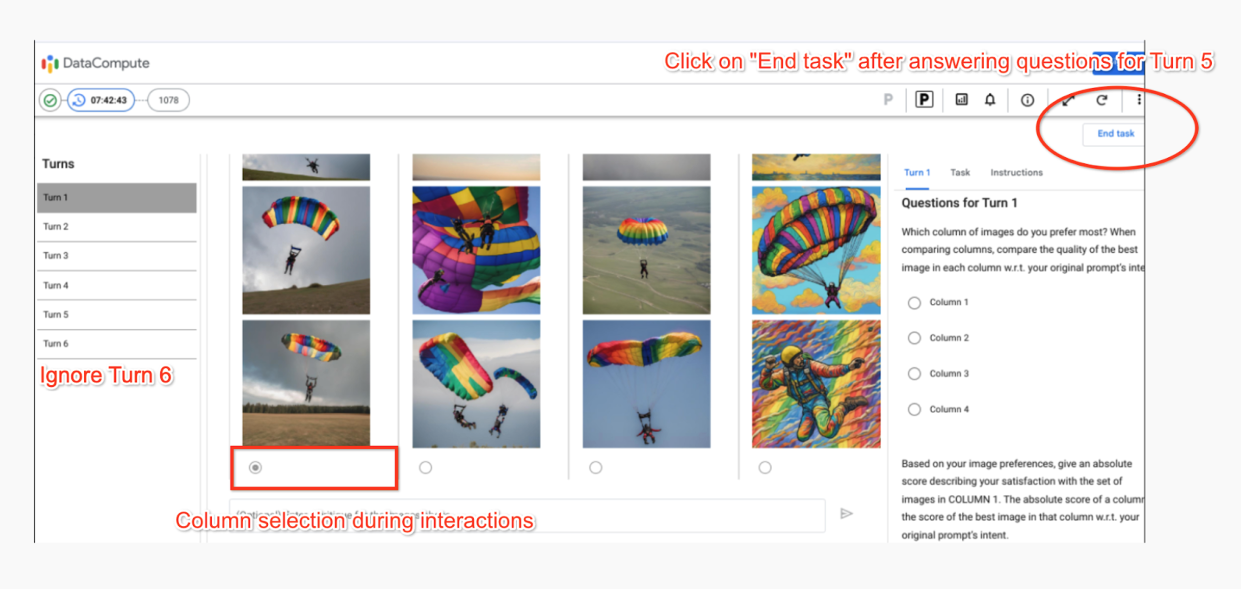
Task: Click the expand fullscreen arrows icon
Action: click(1069, 100)
